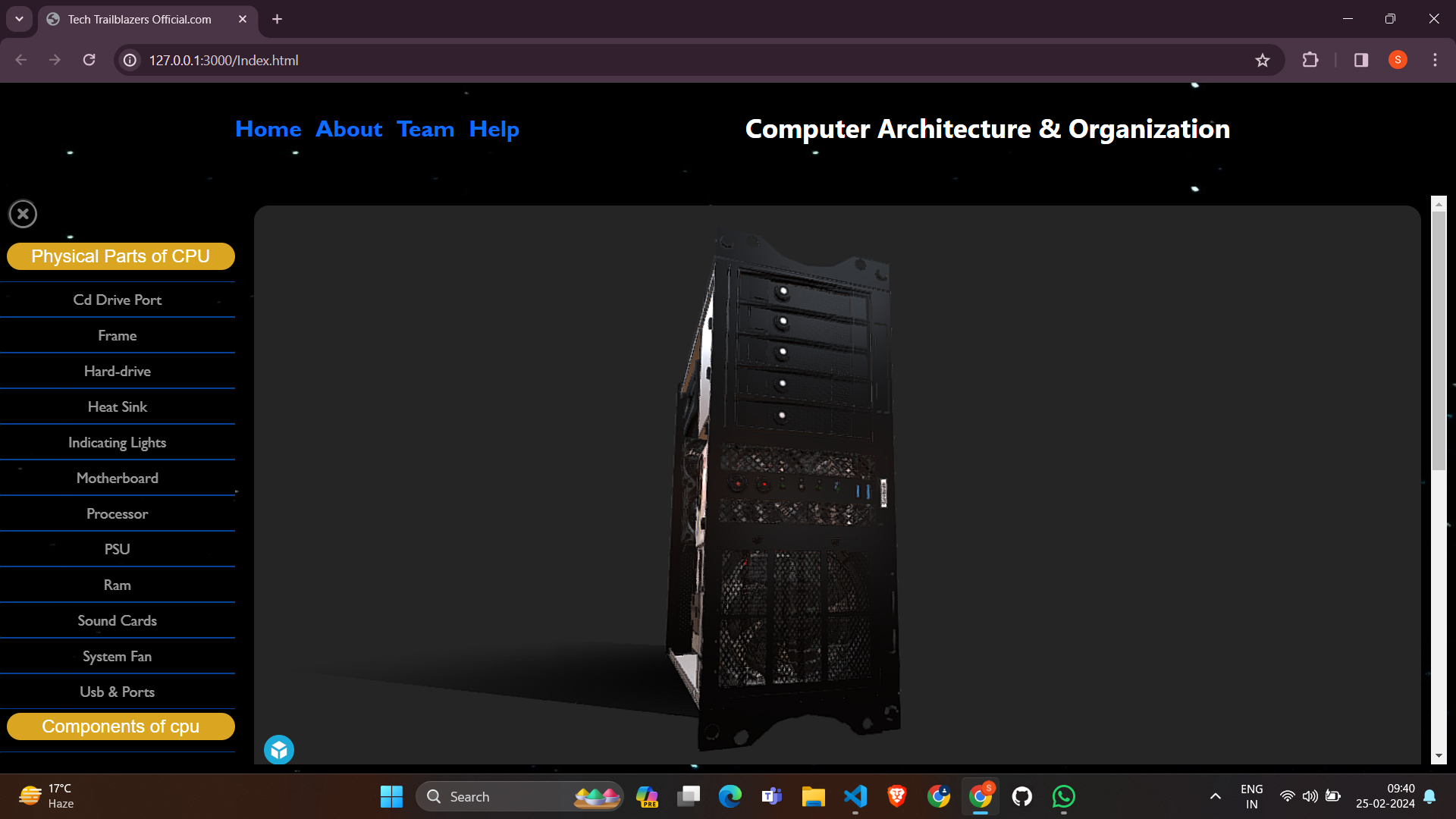Select Heat Sink in the sidebar

click(x=118, y=406)
